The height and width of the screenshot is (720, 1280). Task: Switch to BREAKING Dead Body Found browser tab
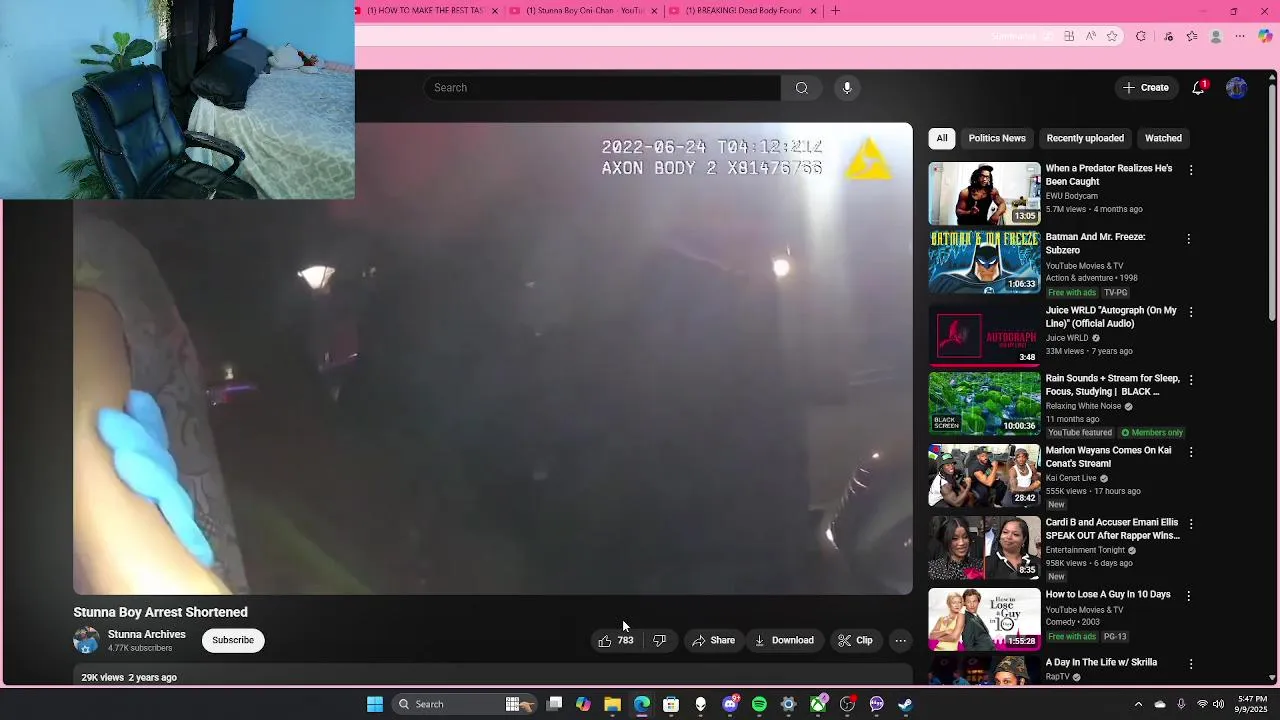coord(743,11)
